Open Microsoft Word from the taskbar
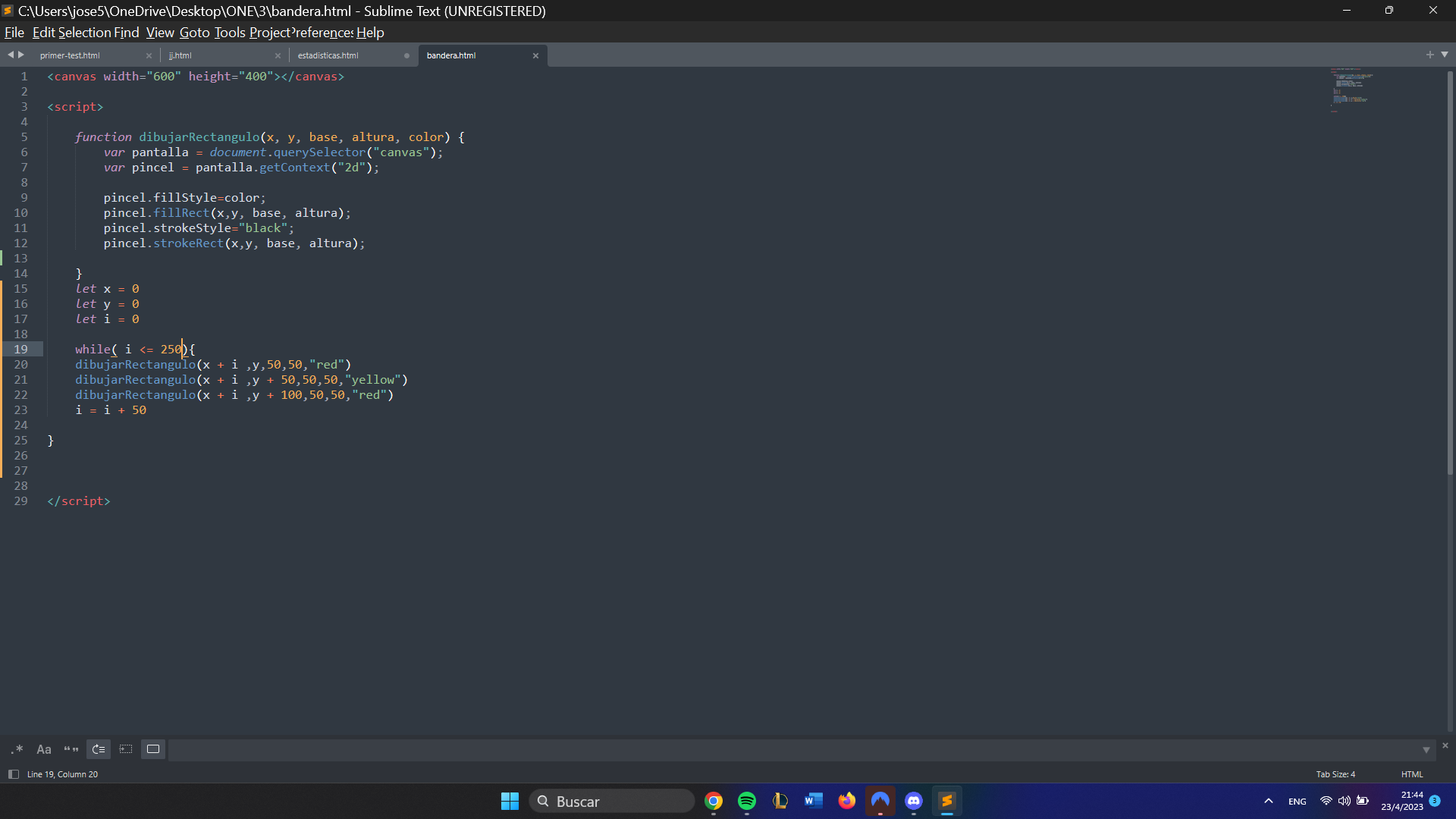The image size is (1456, 819). [x=814, y=801]
